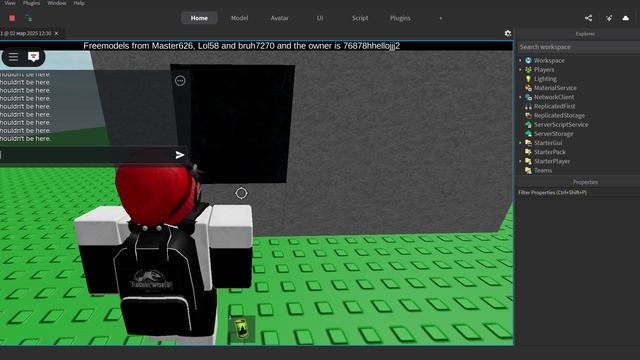Image resolution: width=640 pixels, height=360 pixels.
Task: Switch to the Avatar ribbon tab
Action: click(x=280, y=18)
